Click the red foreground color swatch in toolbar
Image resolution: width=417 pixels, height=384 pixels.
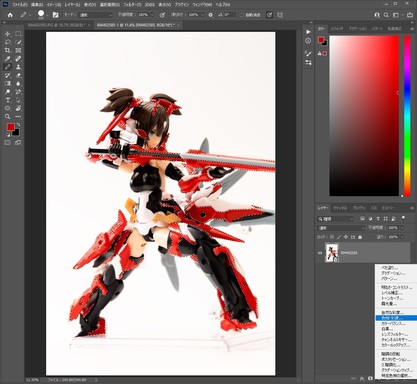click(11, 127)
